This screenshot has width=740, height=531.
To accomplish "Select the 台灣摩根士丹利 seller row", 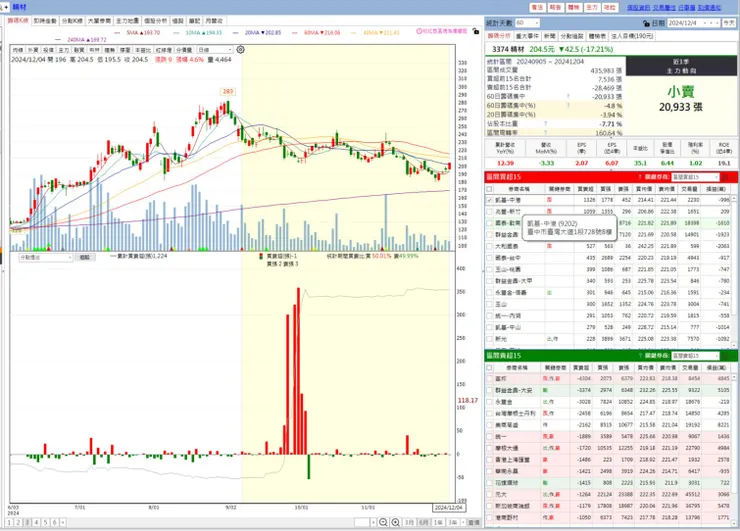I will click(609, 413).
